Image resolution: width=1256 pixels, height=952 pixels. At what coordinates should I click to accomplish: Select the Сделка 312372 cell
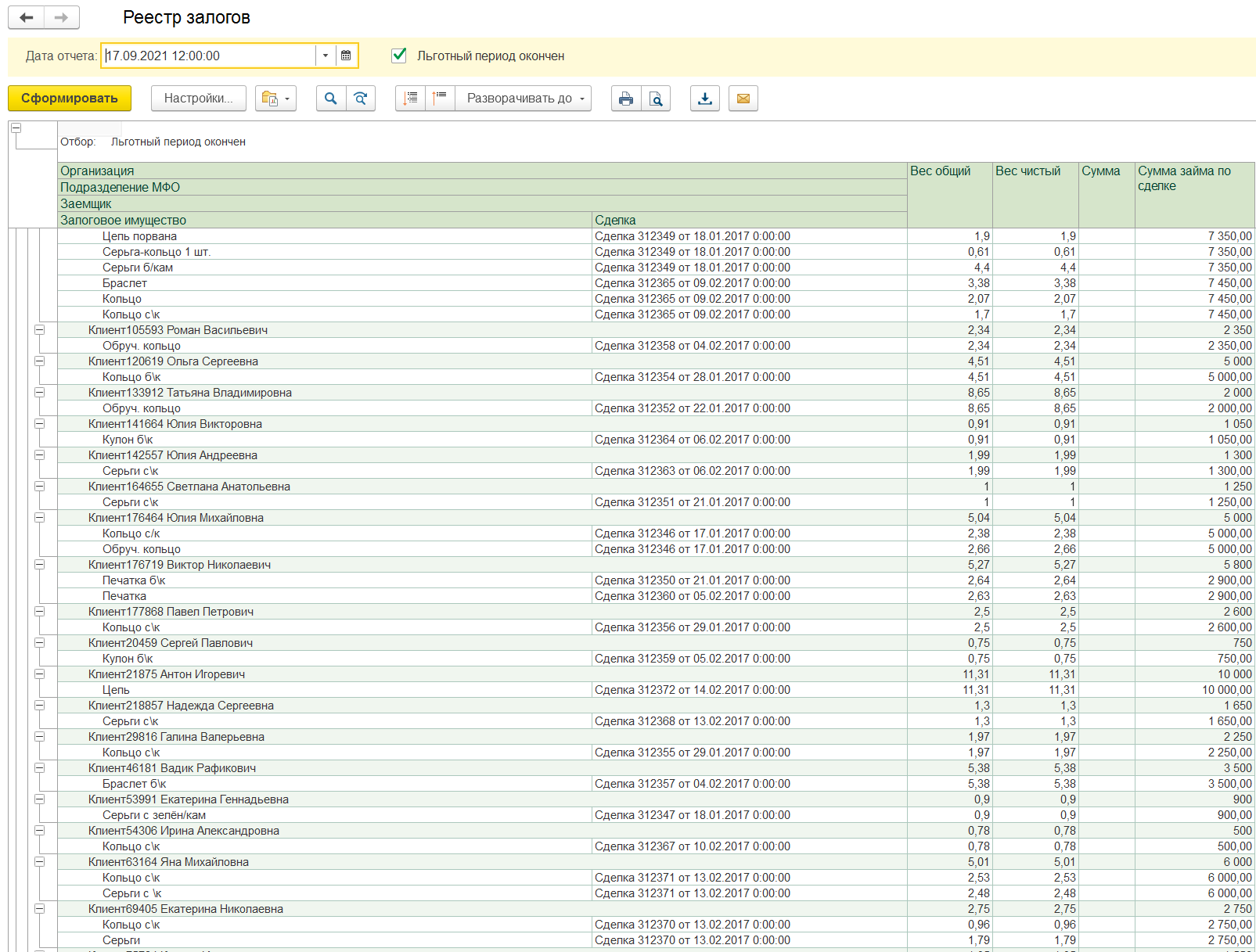click(x=749, y=690)
